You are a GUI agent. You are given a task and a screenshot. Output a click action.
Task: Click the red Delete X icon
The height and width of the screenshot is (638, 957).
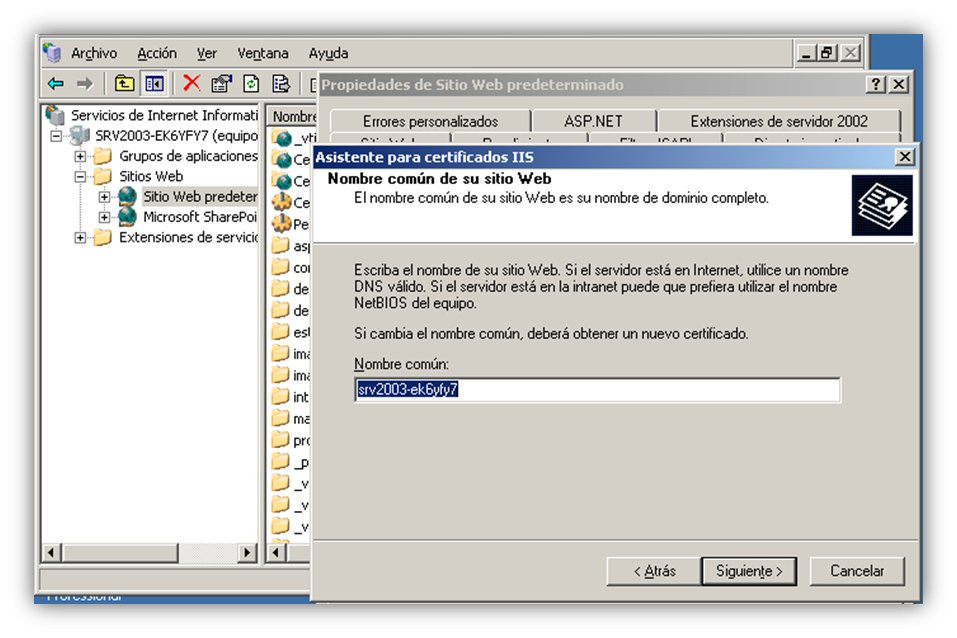192,82
